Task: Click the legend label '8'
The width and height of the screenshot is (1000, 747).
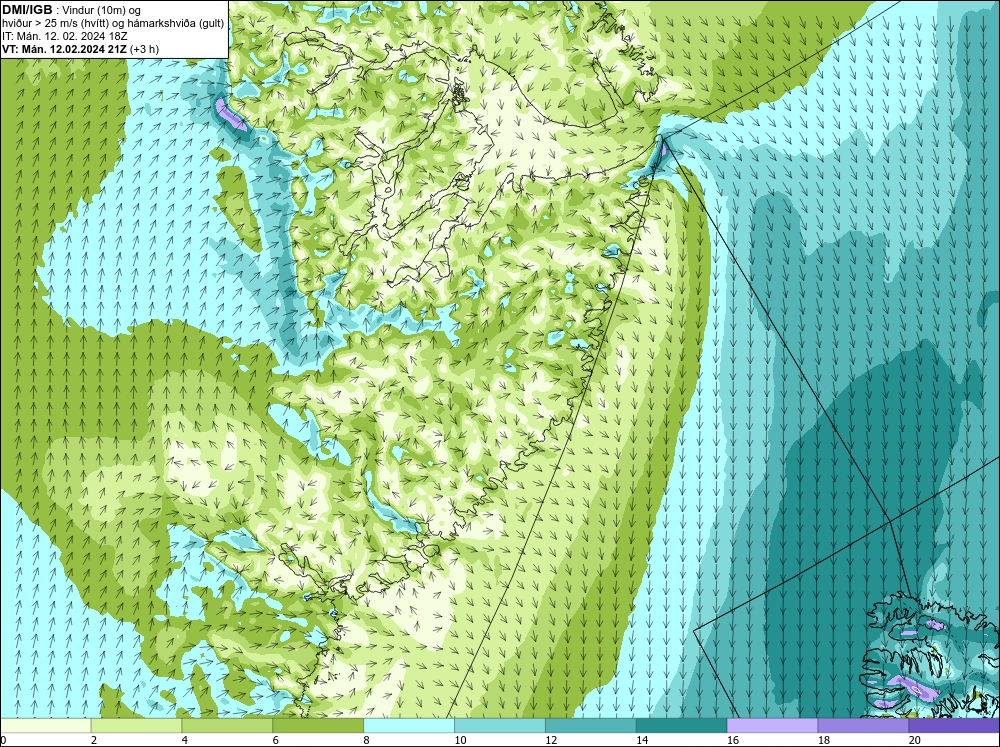Action: 367,740
